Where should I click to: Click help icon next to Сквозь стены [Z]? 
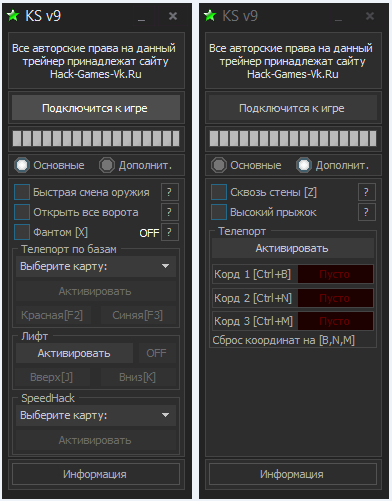367,192
